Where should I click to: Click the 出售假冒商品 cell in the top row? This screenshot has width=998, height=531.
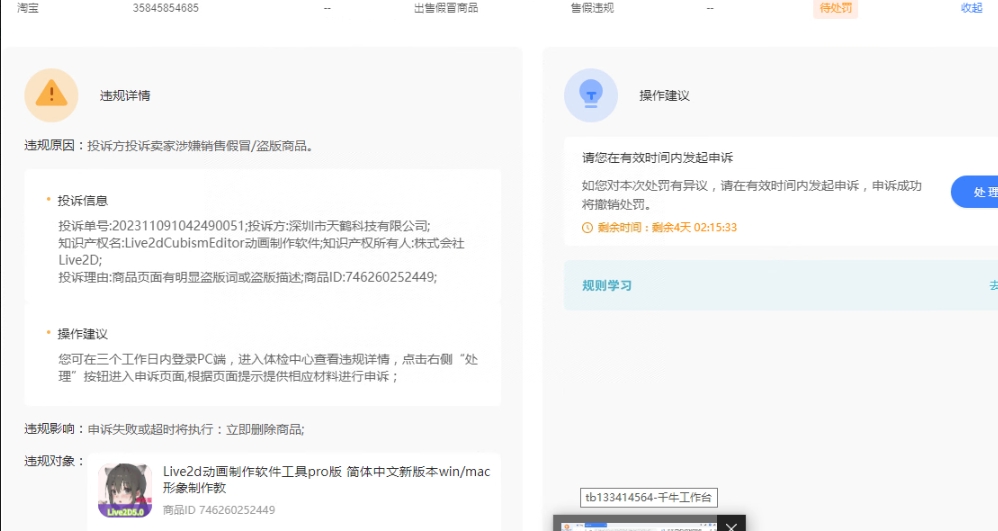pos(446,8)
